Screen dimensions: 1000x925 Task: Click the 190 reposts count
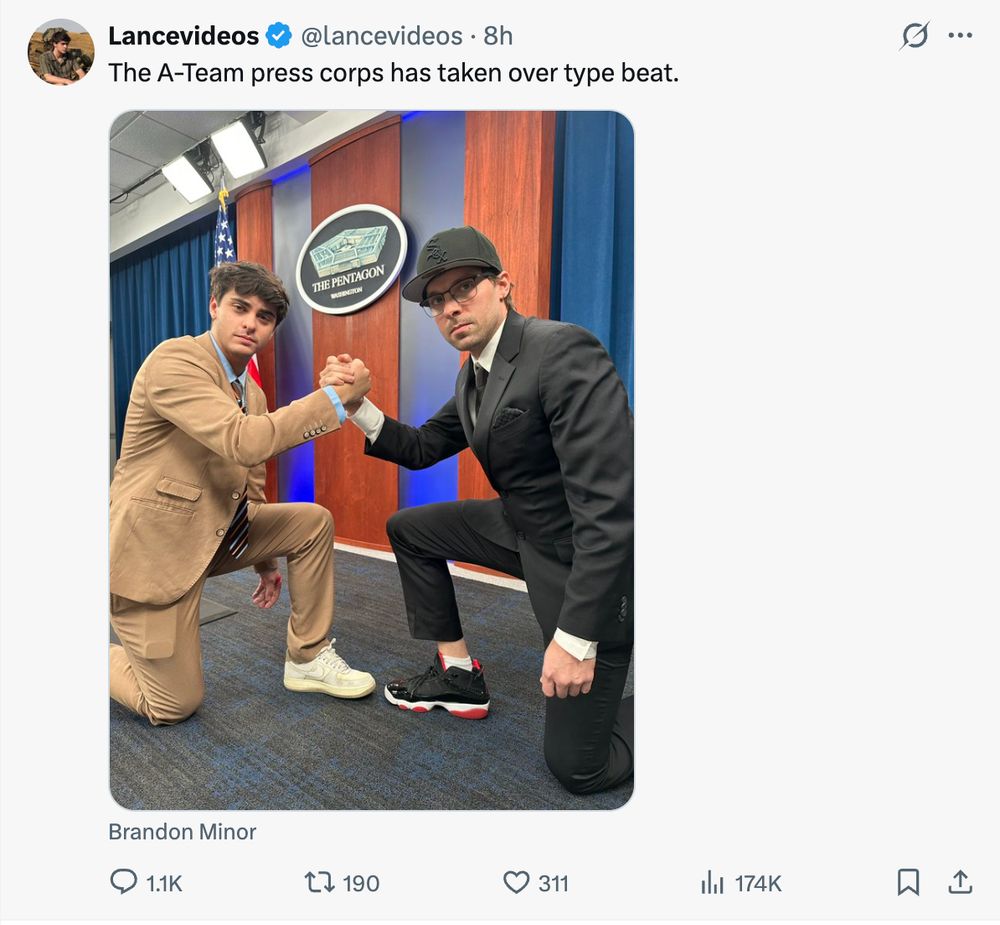361,884
